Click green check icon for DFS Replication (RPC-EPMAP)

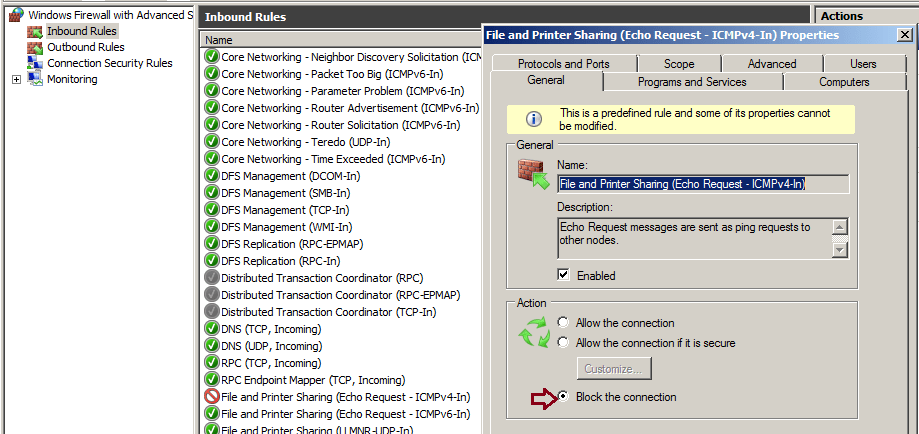tap(212, 244)
